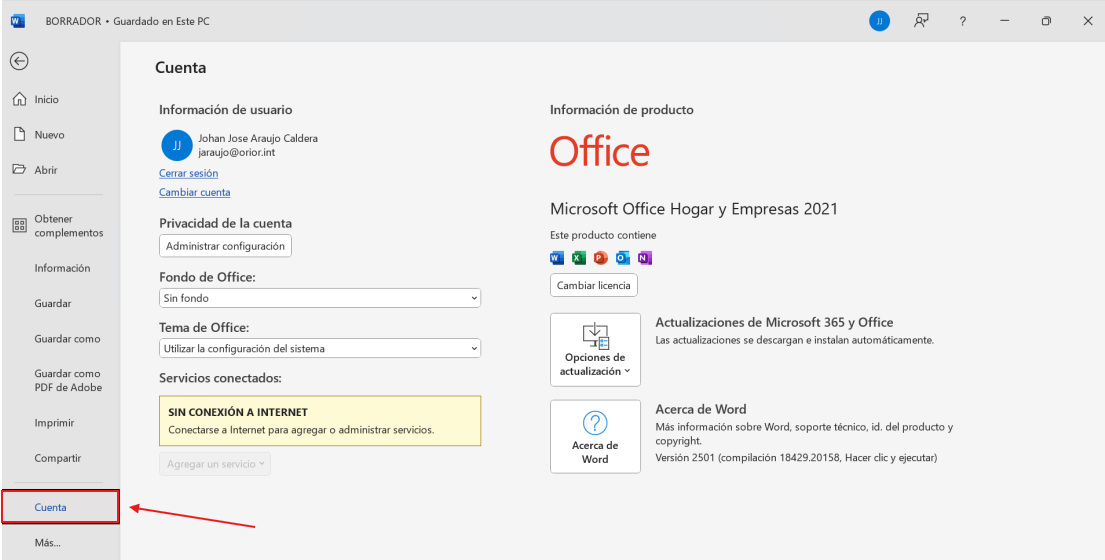Click the user avatar in title bar

click(879, 21)
